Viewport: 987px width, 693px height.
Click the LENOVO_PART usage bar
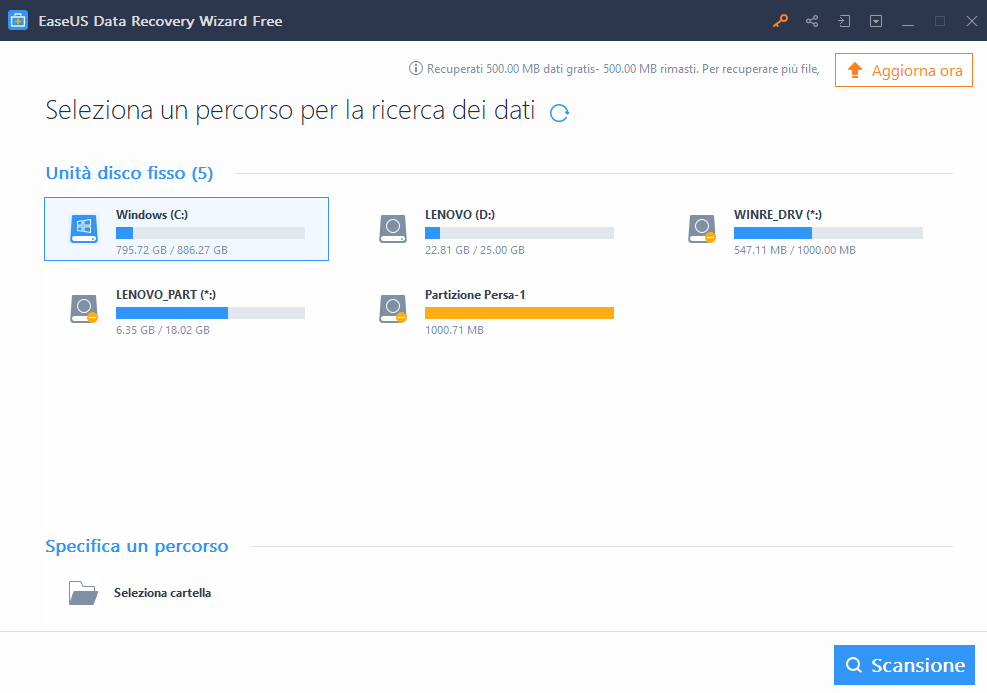click(210, 313)
